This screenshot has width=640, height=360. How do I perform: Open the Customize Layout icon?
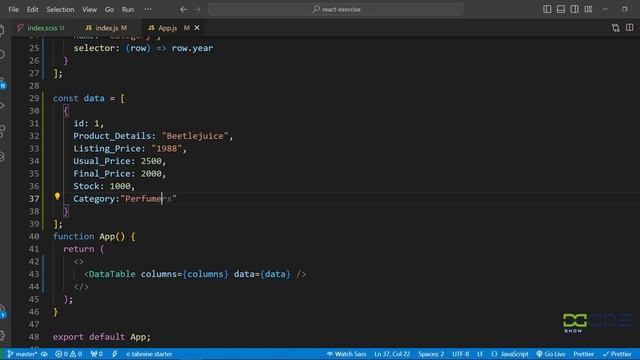tap(588, 9)
